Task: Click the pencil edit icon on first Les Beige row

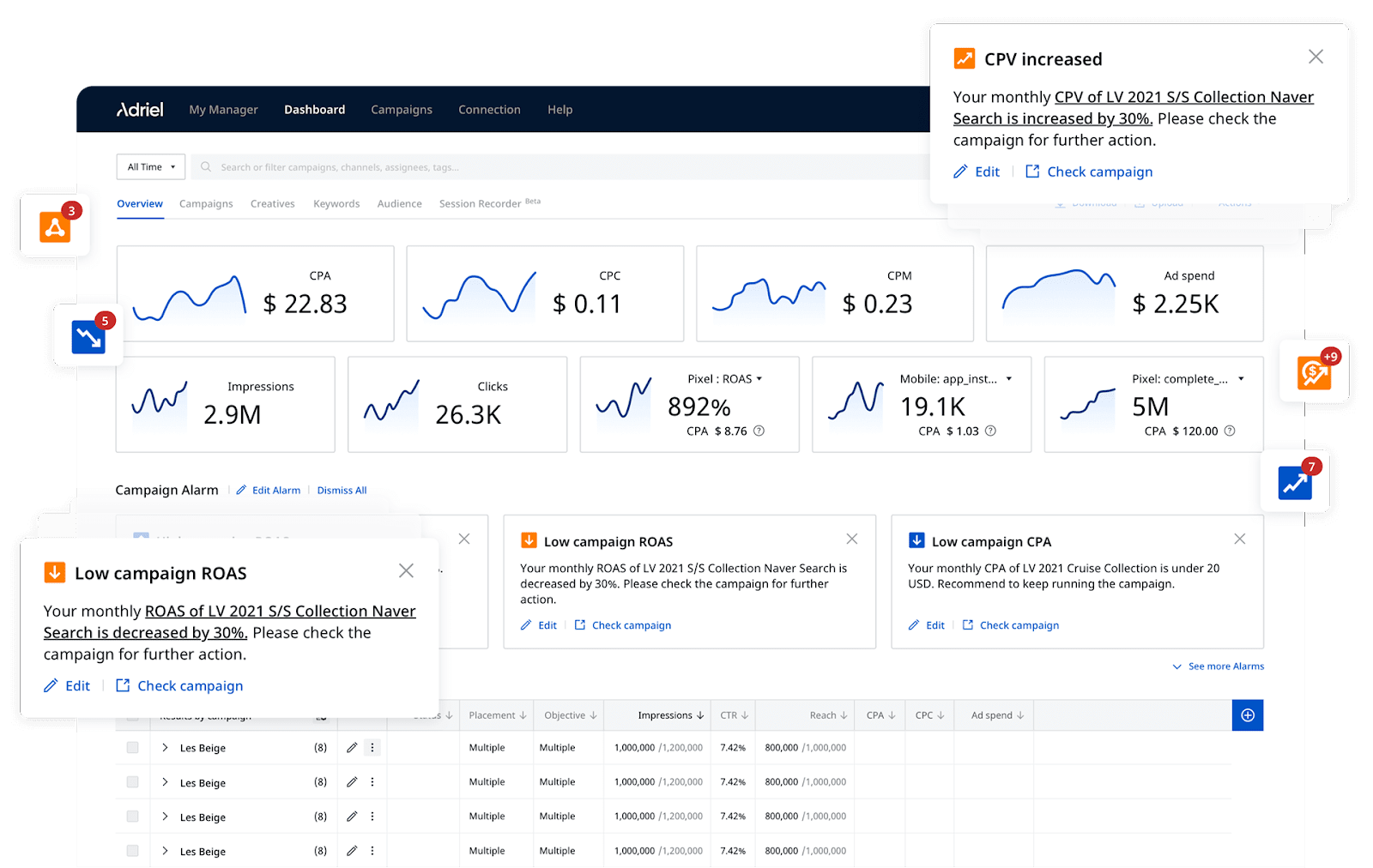Action: 352,747
